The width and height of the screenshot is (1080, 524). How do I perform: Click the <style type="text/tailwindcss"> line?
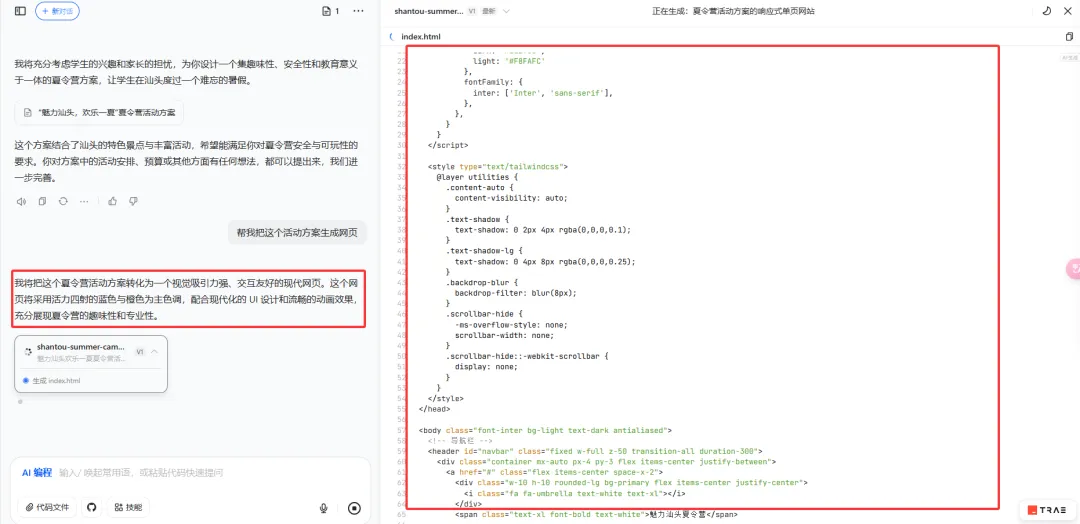(x=497, y=166)
